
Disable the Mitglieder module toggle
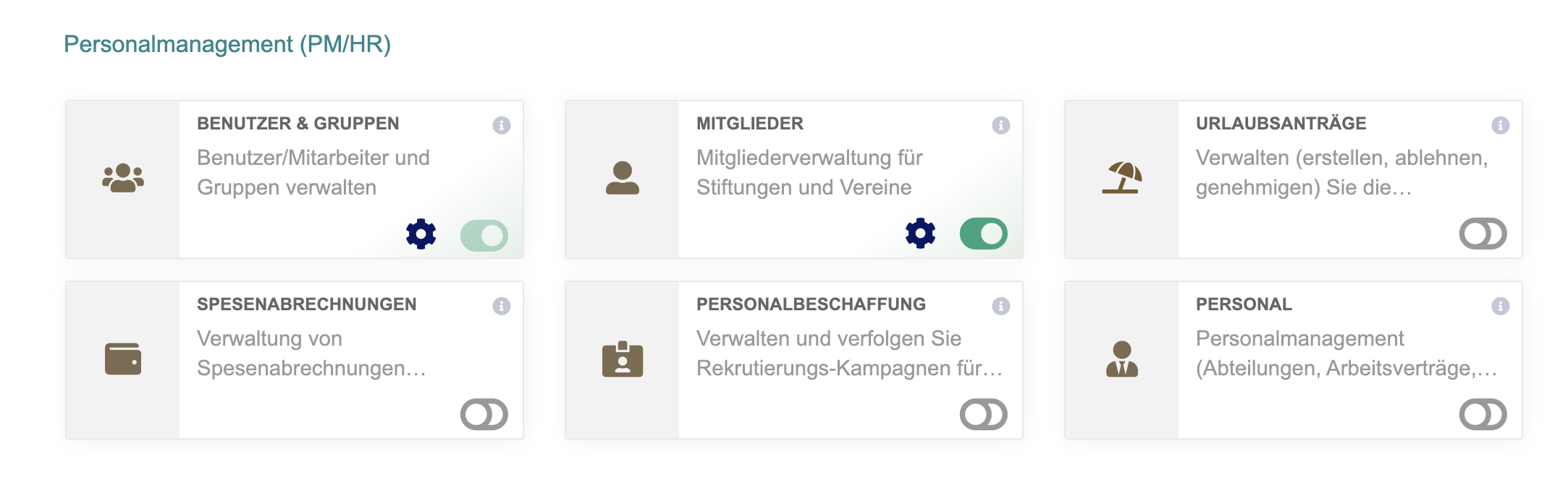[x=984, y=234]
